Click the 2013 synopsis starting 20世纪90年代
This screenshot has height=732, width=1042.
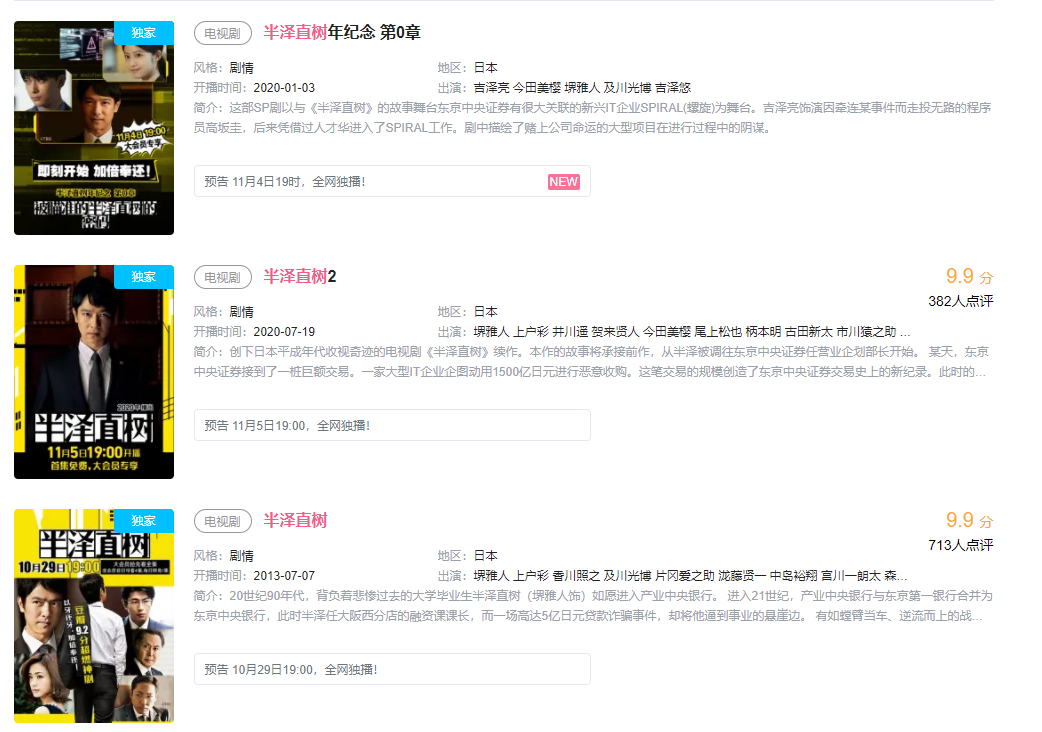coord(593,605)
